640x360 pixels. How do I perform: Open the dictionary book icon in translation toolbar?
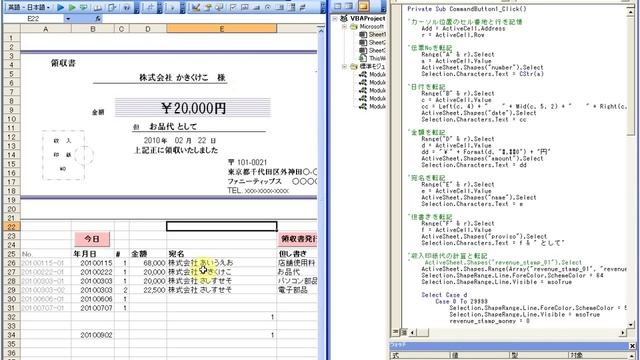[98, 7]
